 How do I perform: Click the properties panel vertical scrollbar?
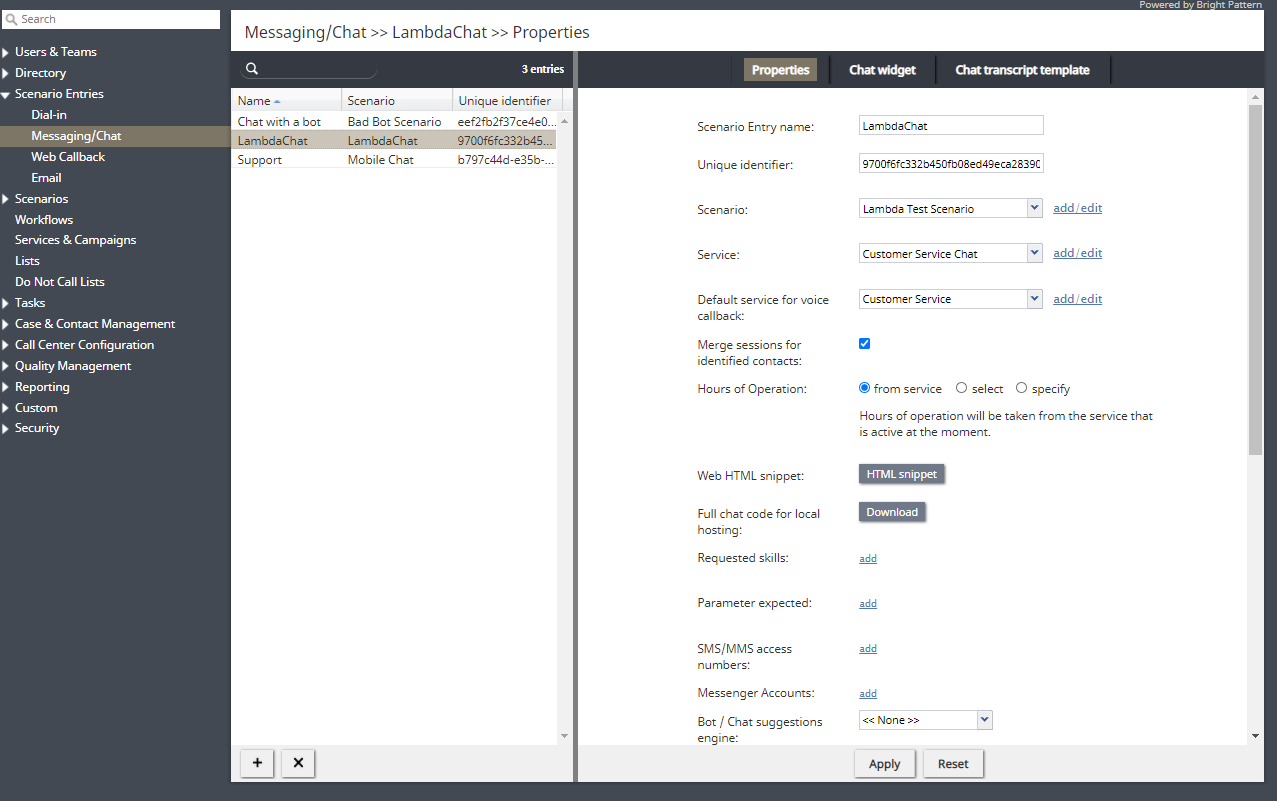pos(1256,280)
